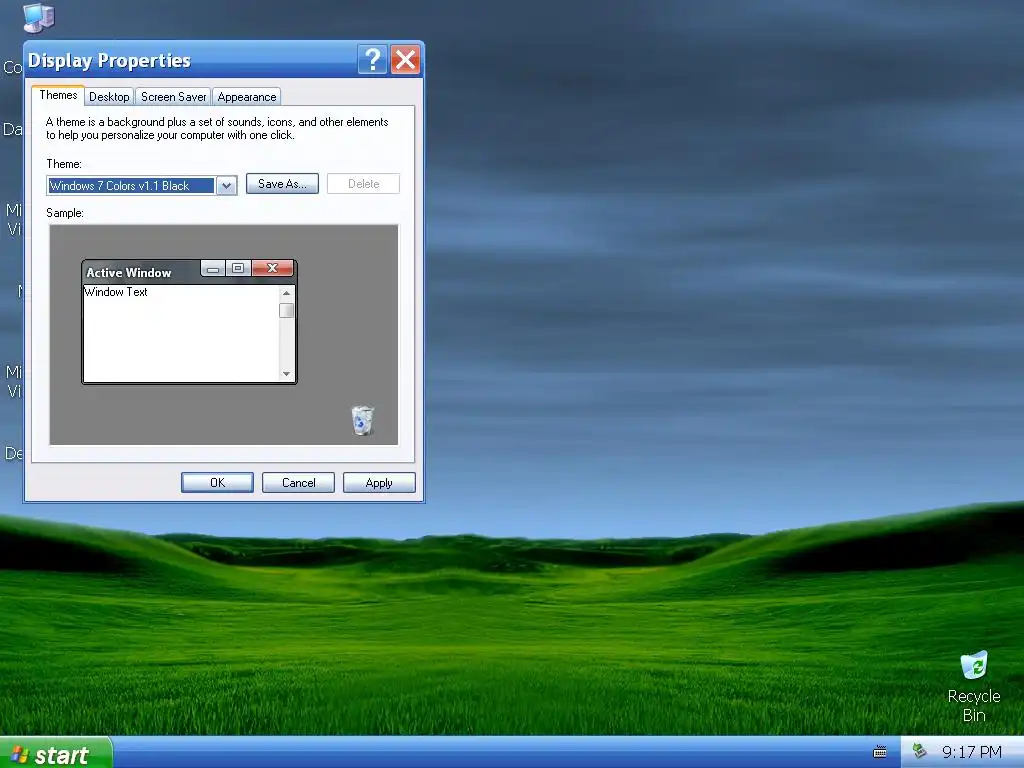Screen dimensions: 1024x768
Task: Expand the Theme dropdown arrow
Action: coord(226,185)
